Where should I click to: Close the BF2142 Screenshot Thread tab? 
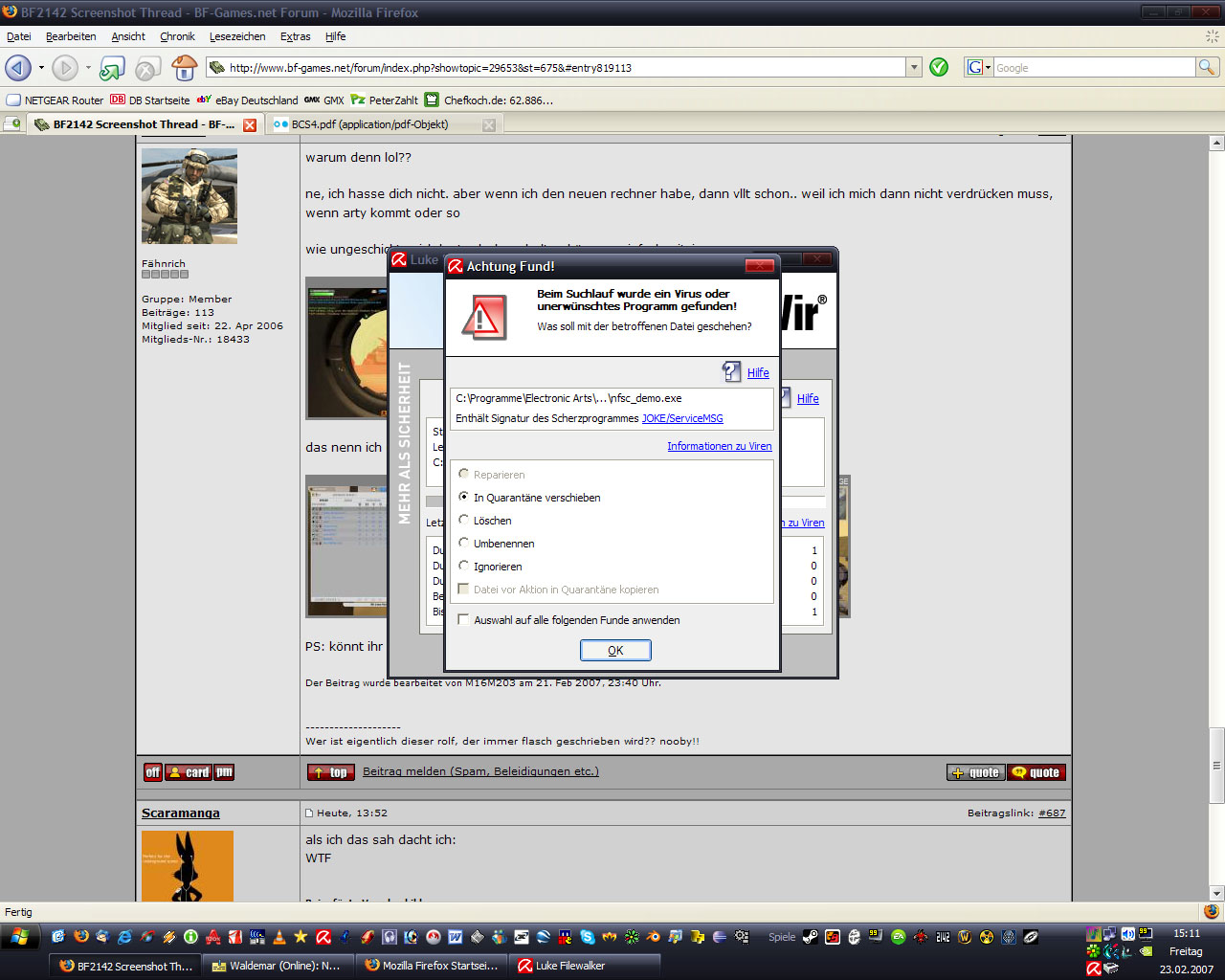click(x=250, y=124)
